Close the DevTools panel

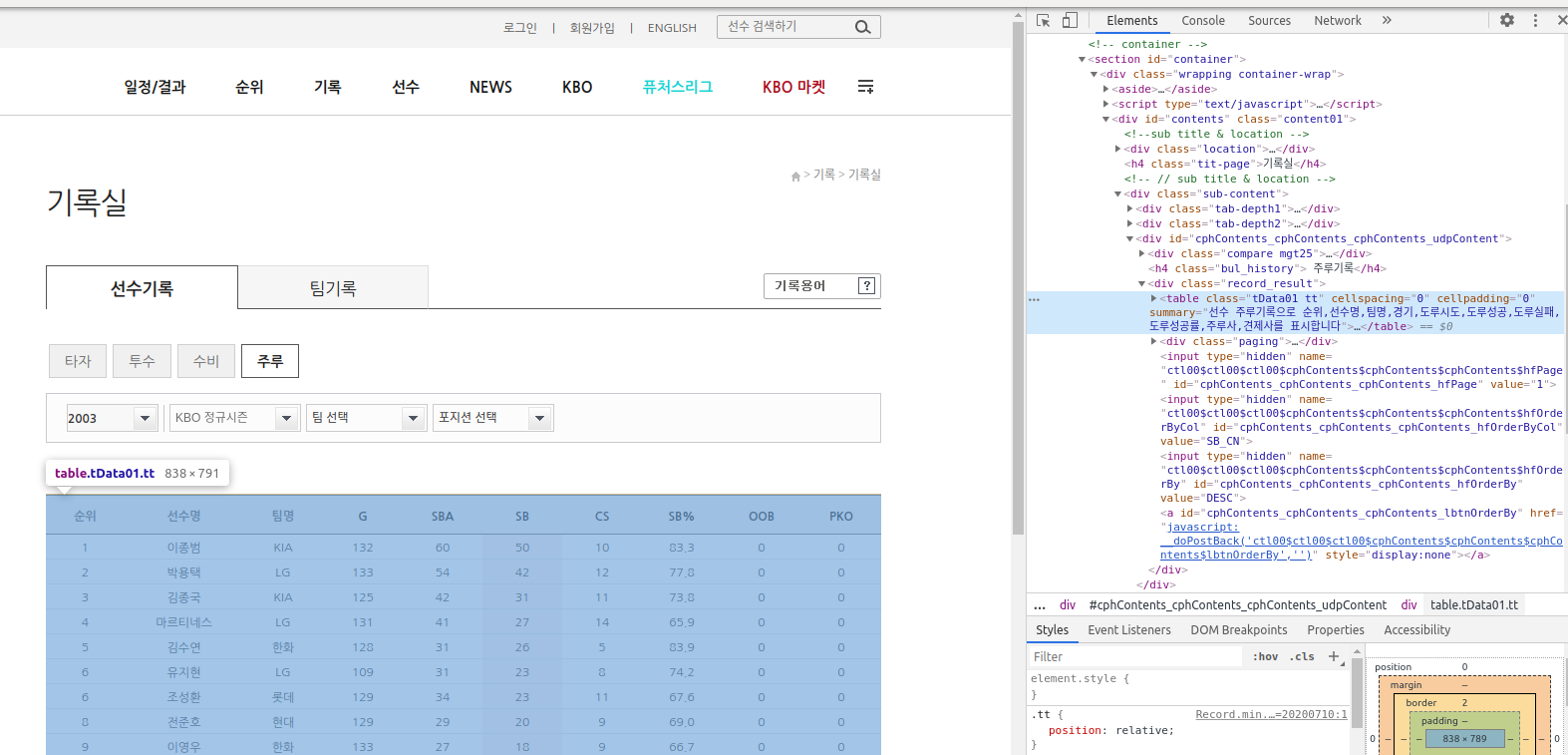coord(1561,20)
